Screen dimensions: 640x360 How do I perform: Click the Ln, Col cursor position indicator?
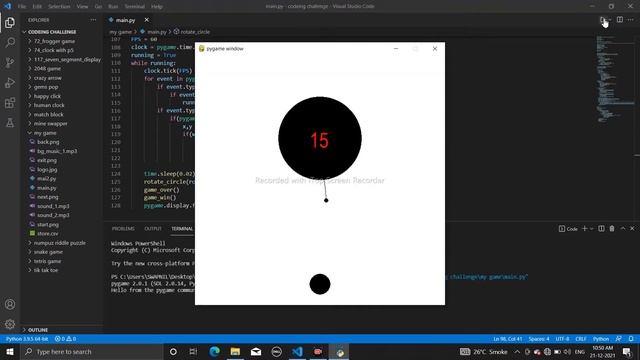(x=507, y=339)
